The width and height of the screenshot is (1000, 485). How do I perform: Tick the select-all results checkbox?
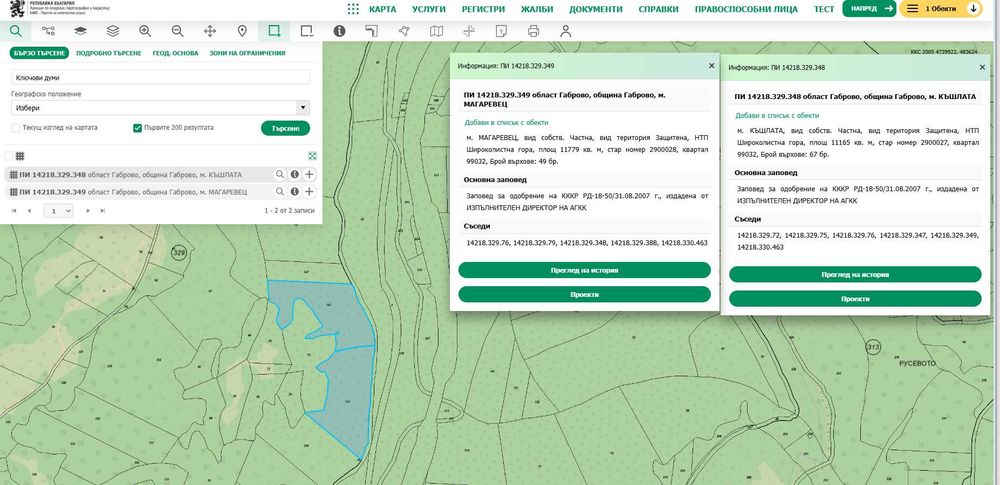(x=8, y=156)
